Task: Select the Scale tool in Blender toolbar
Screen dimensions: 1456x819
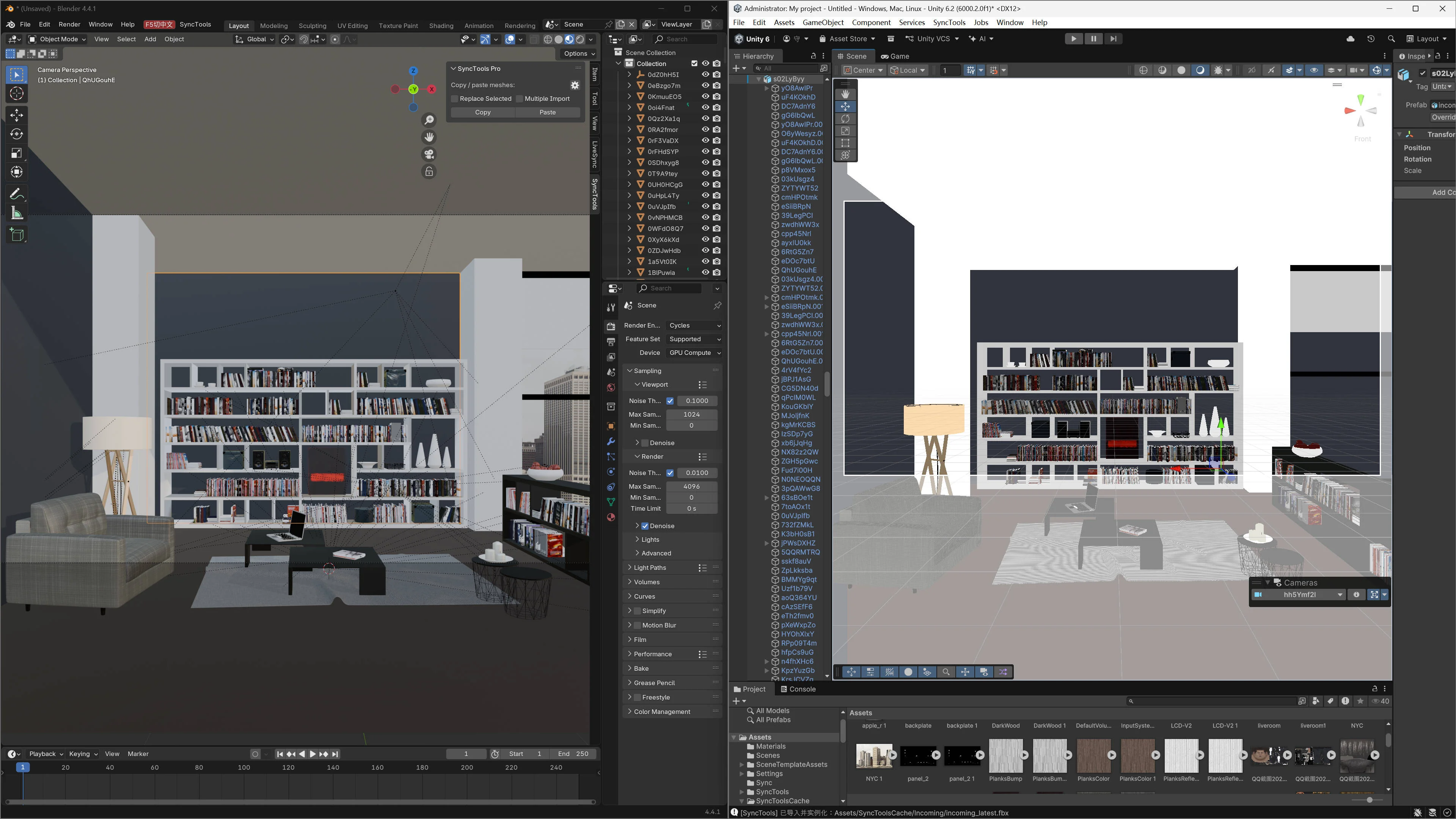Action: pos(16,153)
